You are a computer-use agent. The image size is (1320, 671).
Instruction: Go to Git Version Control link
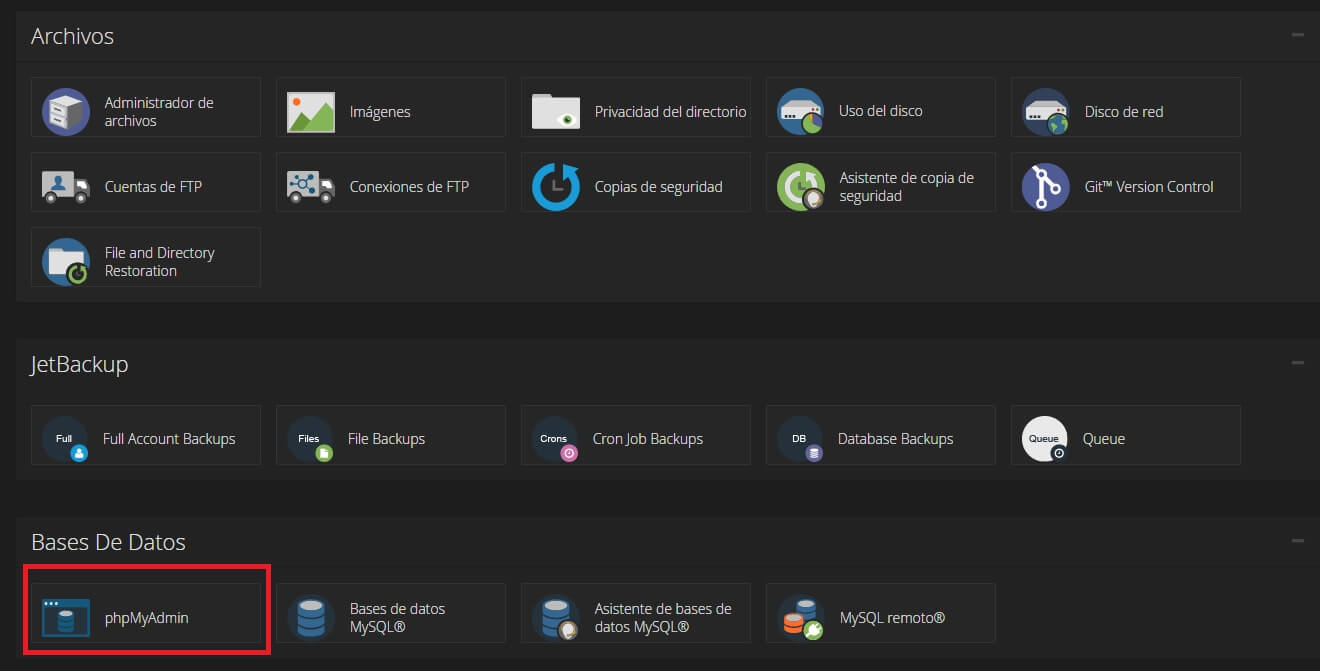tap(1149, 187)
